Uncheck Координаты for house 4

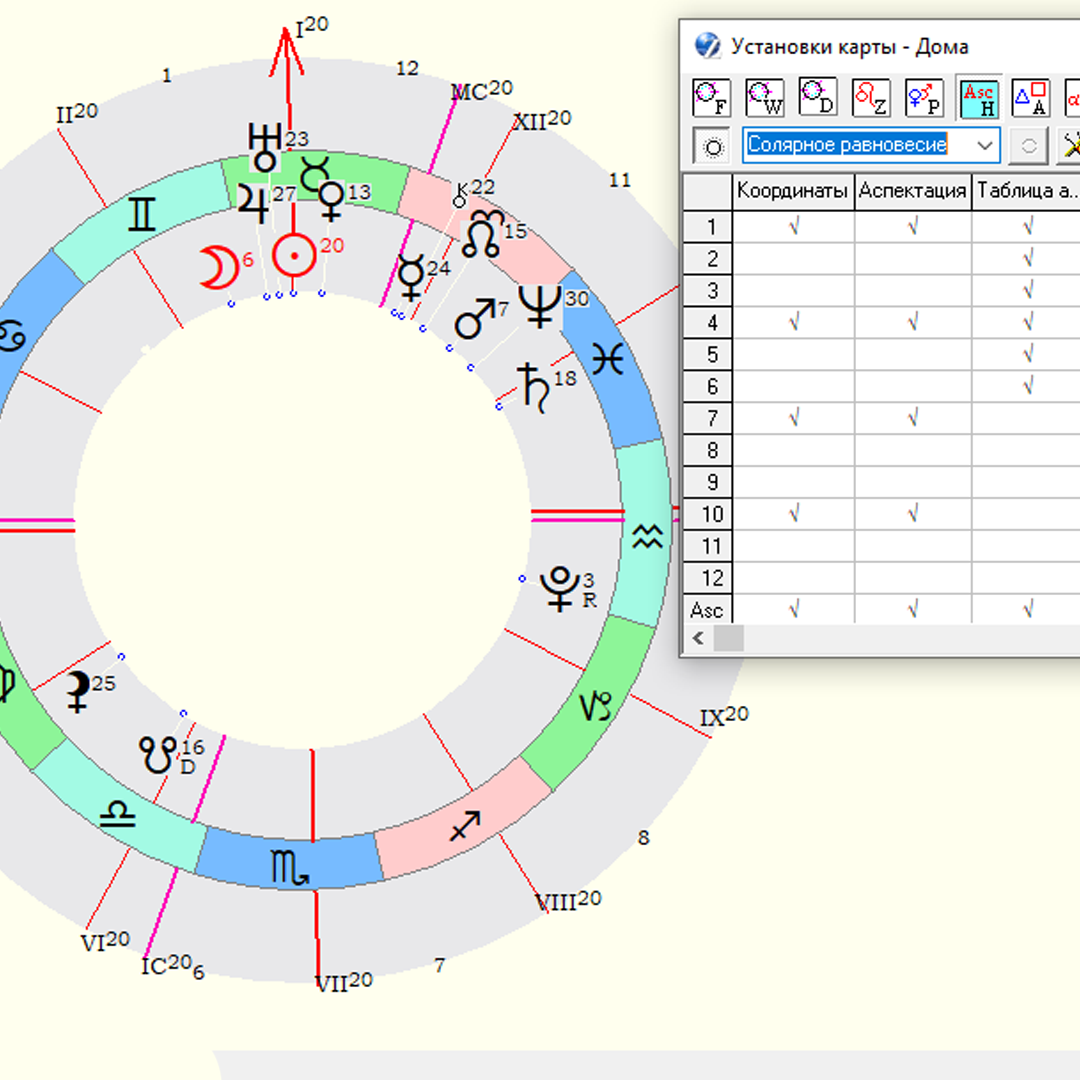point(793,322)
